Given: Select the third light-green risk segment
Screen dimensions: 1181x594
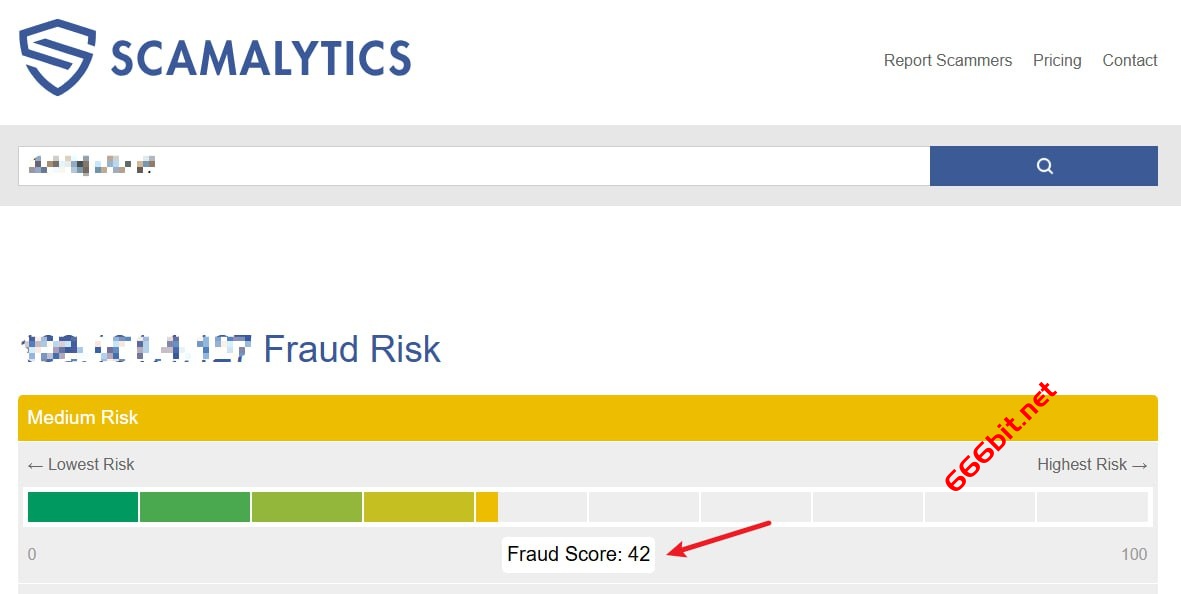Looking at the screenshot, I should pyautogui.click(x=306, y=507).
